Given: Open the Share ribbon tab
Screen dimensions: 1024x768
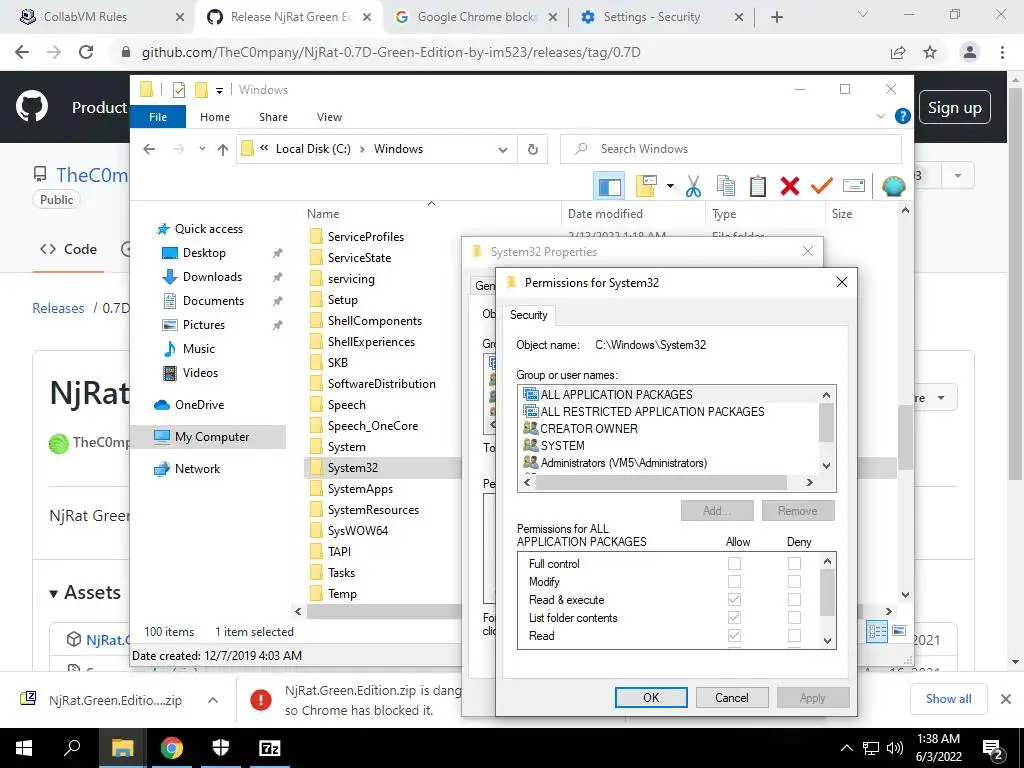Looking at the screenshot, I should (273, 117).
